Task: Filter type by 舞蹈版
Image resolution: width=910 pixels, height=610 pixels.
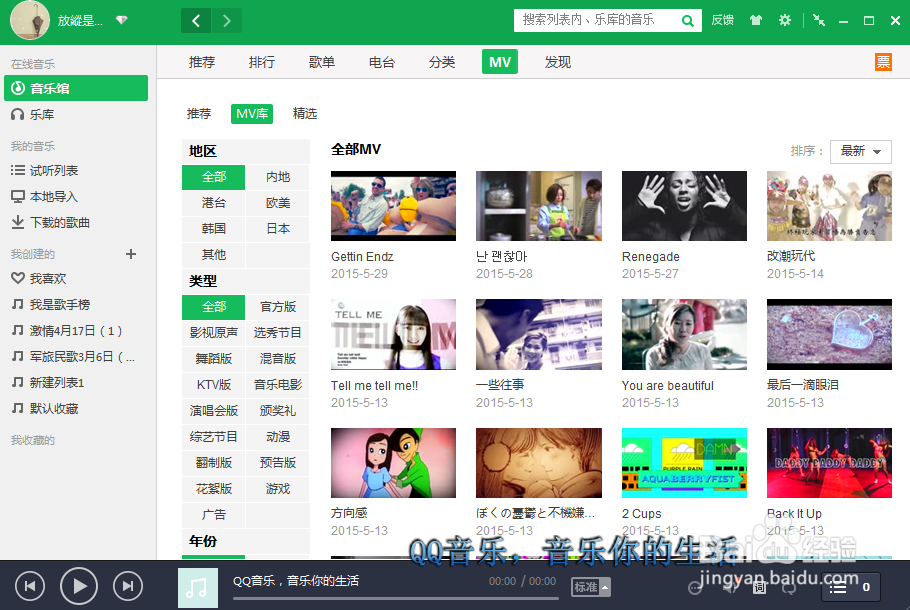Action: [x=214, y=359]
